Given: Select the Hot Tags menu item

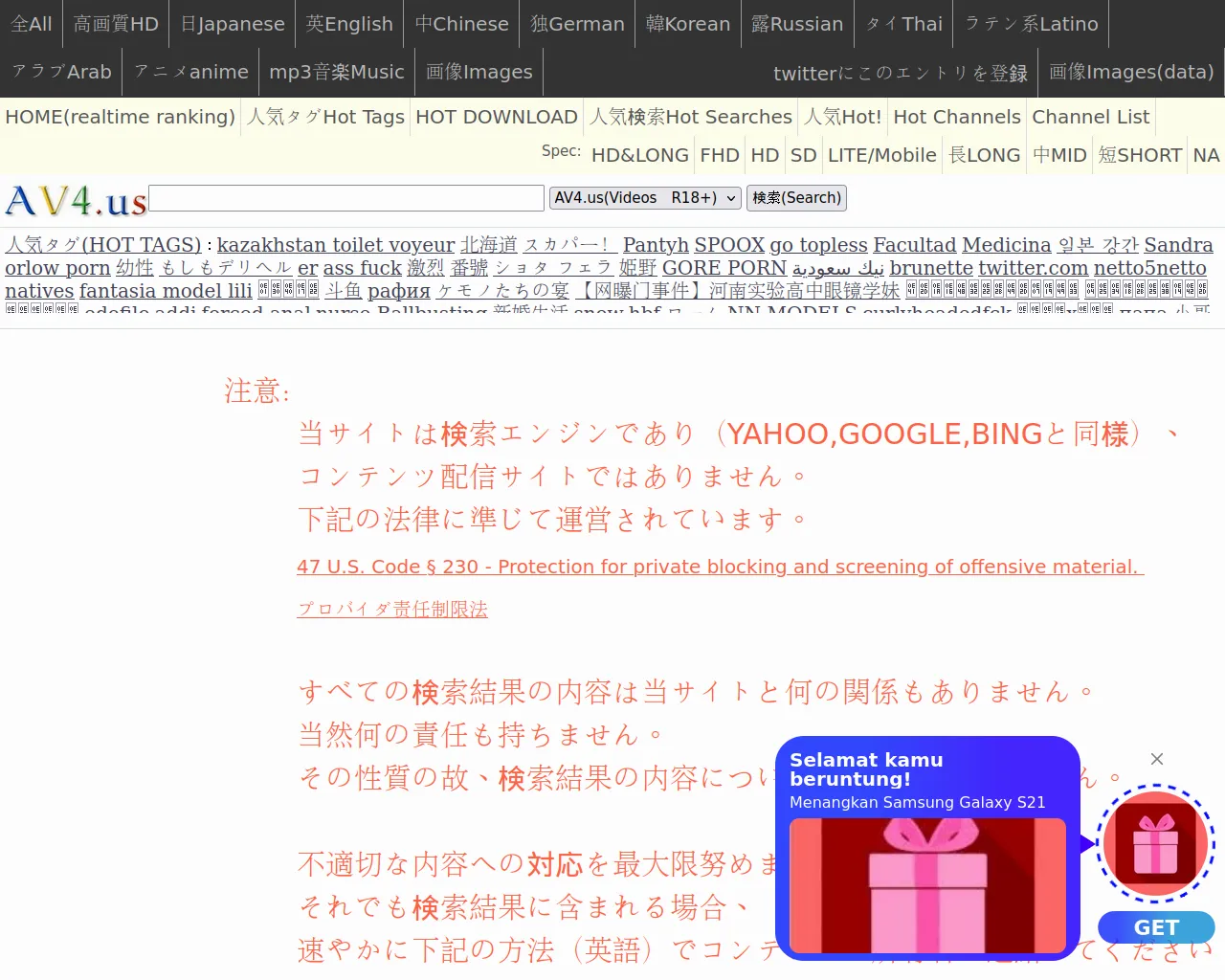Looking at the screenshot, I should (x=324, y=117).
